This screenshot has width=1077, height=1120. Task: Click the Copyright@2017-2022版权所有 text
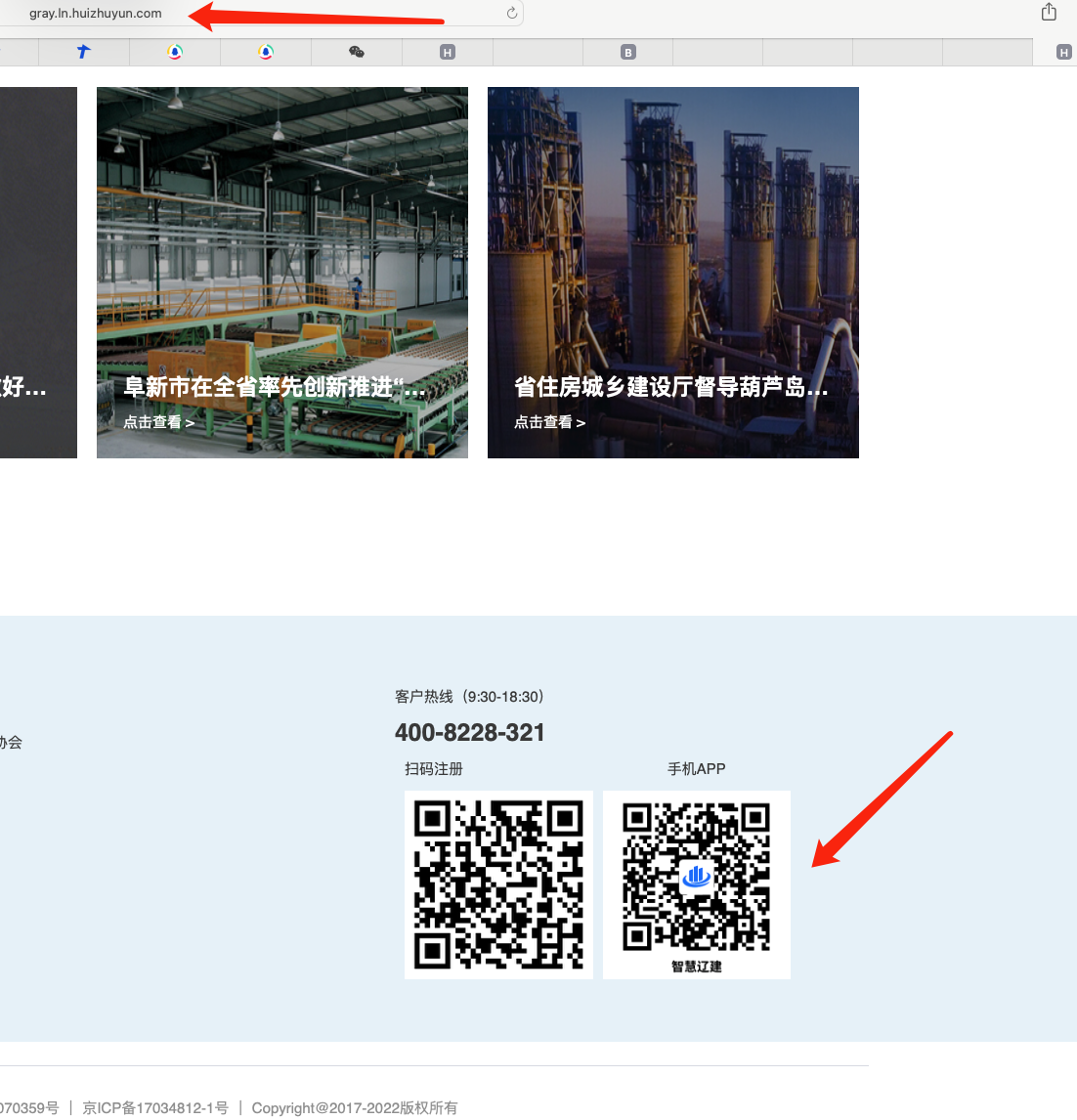click(354, 1108)
